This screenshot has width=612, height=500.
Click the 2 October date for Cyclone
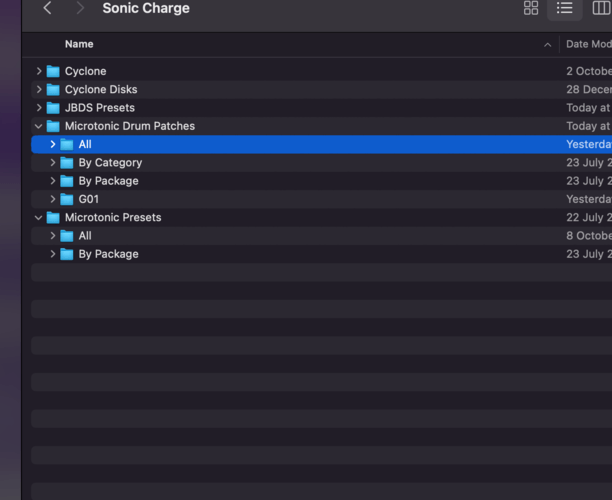point(589,71)
